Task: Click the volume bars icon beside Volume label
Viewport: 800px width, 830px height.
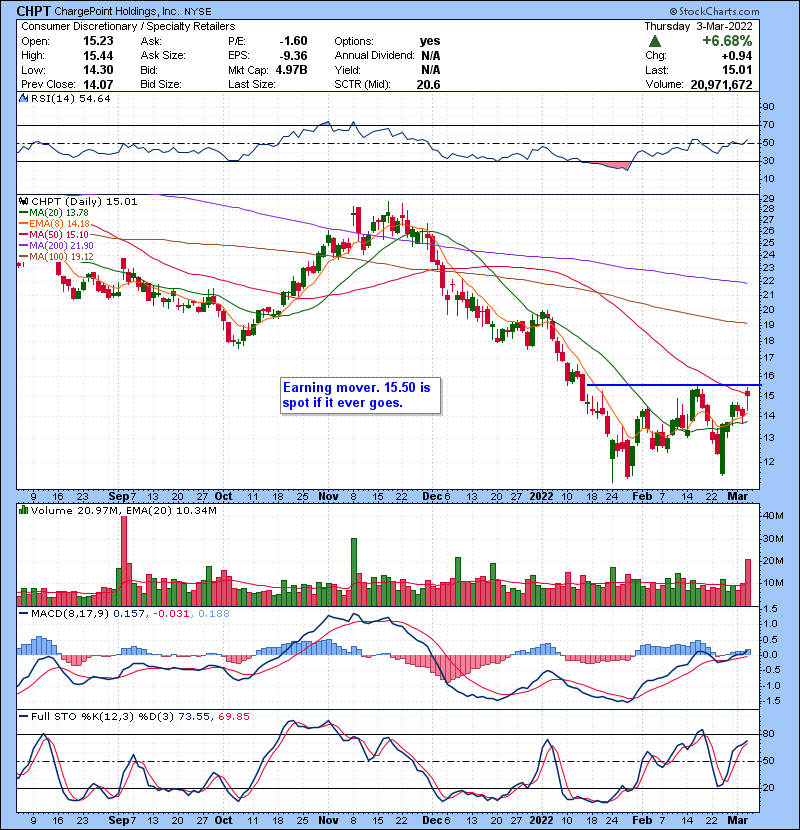Action: (x=23, y=510)
